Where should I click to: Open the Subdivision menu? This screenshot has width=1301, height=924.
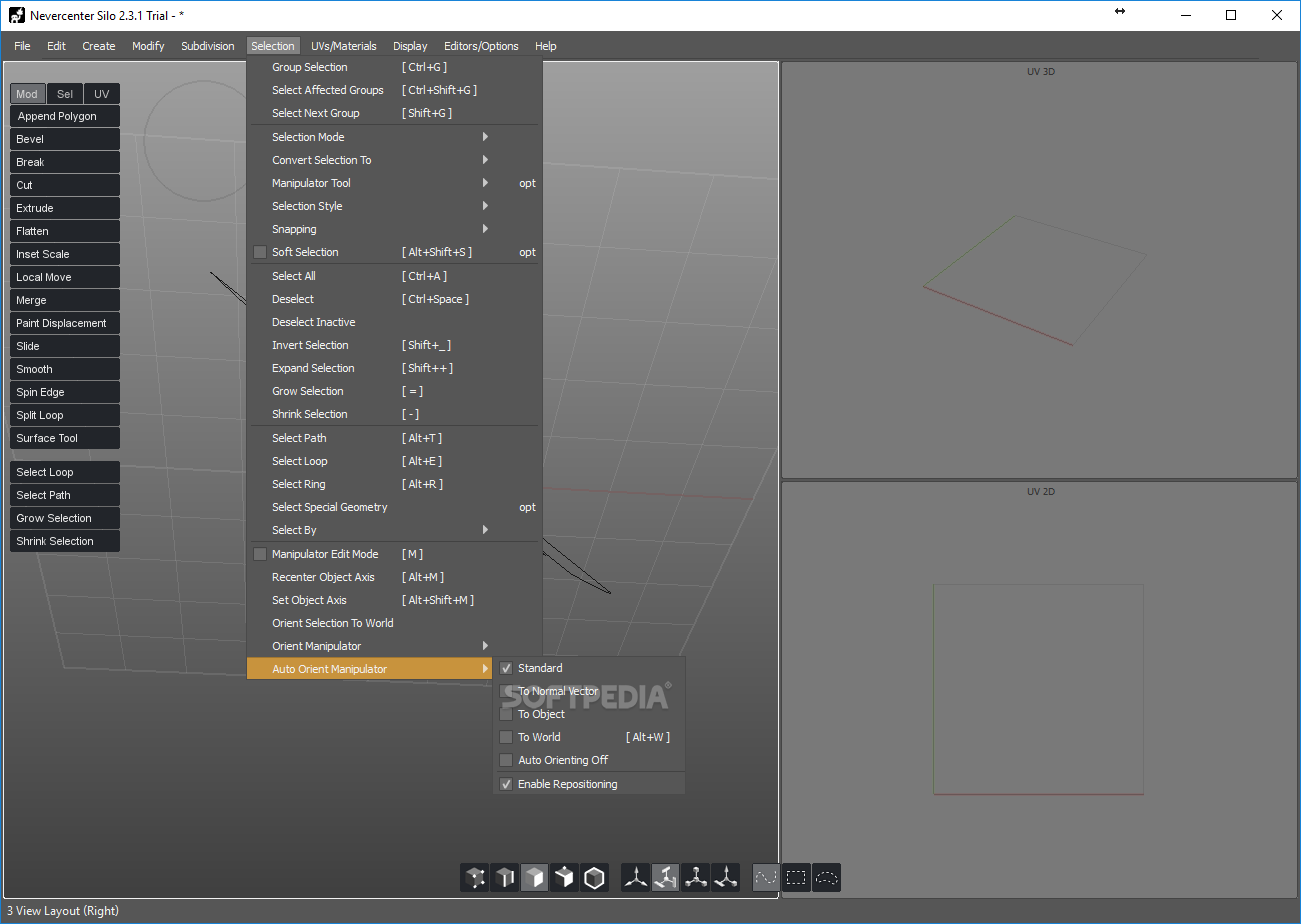(208, 46)
